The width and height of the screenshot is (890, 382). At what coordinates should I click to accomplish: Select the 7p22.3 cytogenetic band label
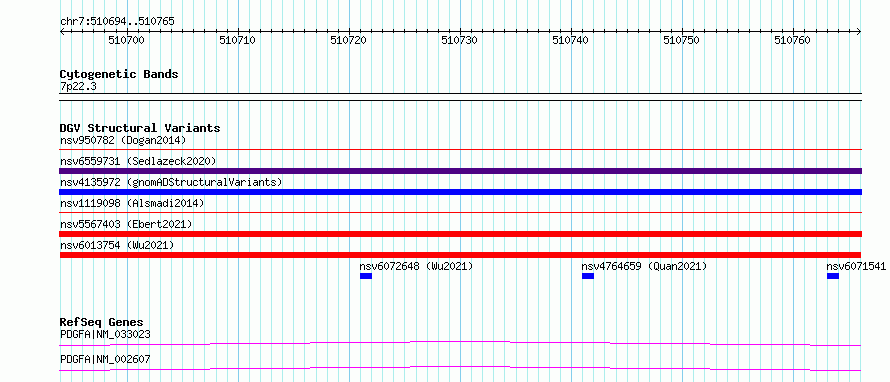(78, 86)
